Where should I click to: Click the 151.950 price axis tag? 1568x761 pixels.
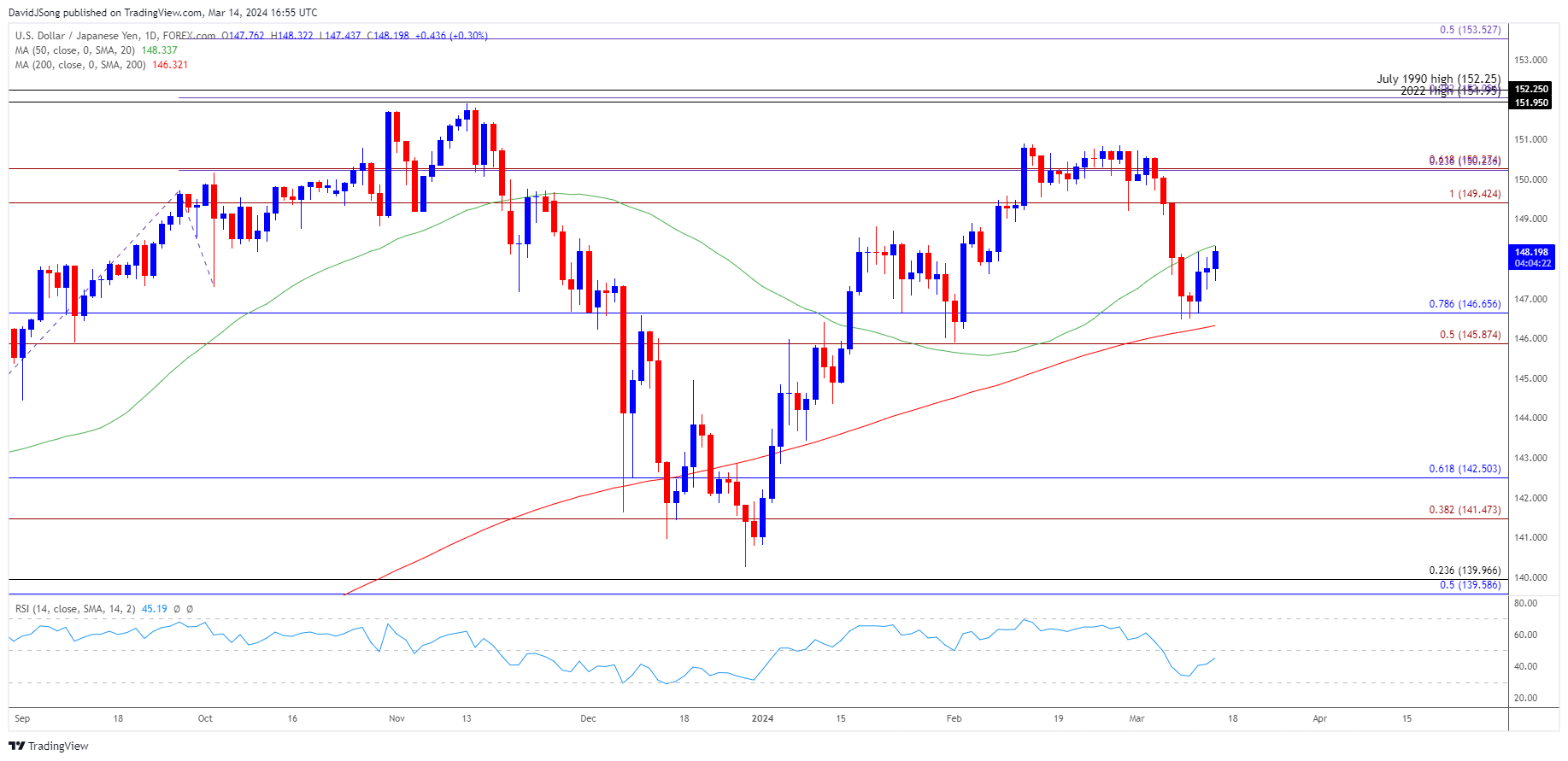[x=1531, y=102]
